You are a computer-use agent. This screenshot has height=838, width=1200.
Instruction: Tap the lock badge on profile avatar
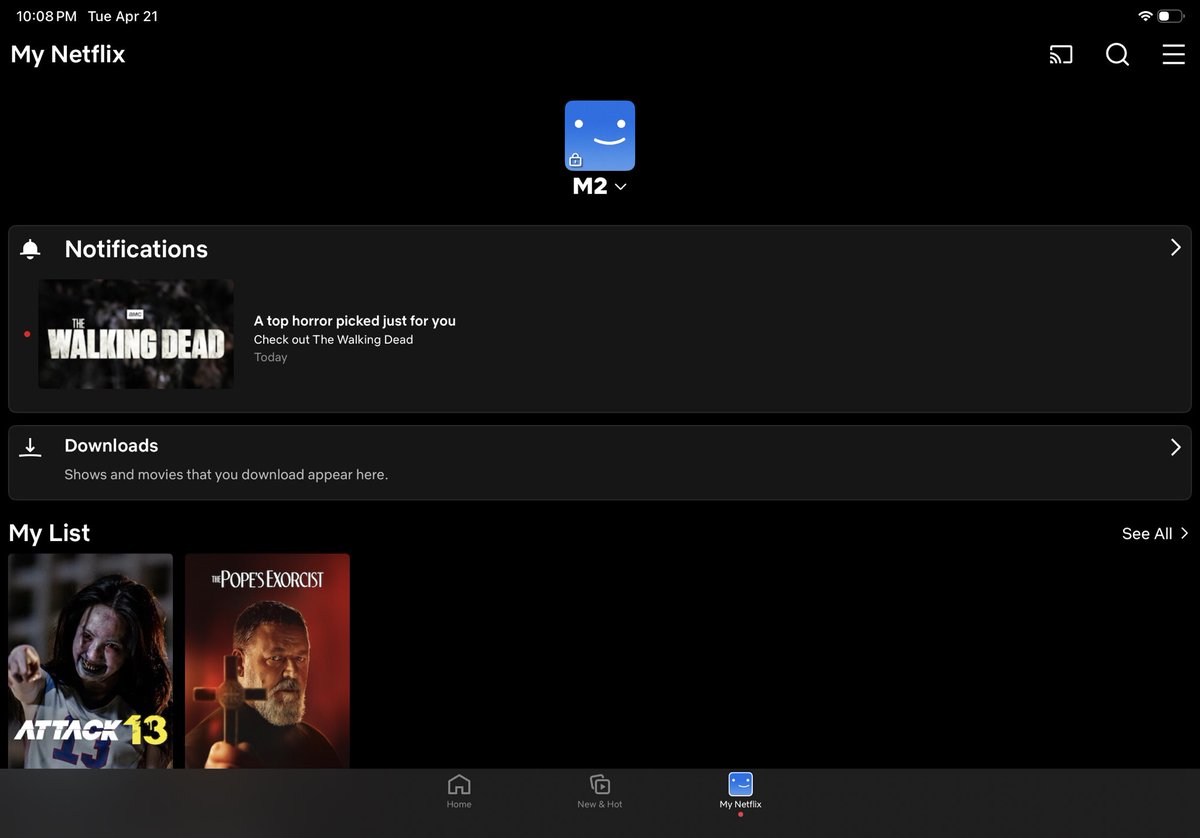pyautogui.click(x=575, y=160)
